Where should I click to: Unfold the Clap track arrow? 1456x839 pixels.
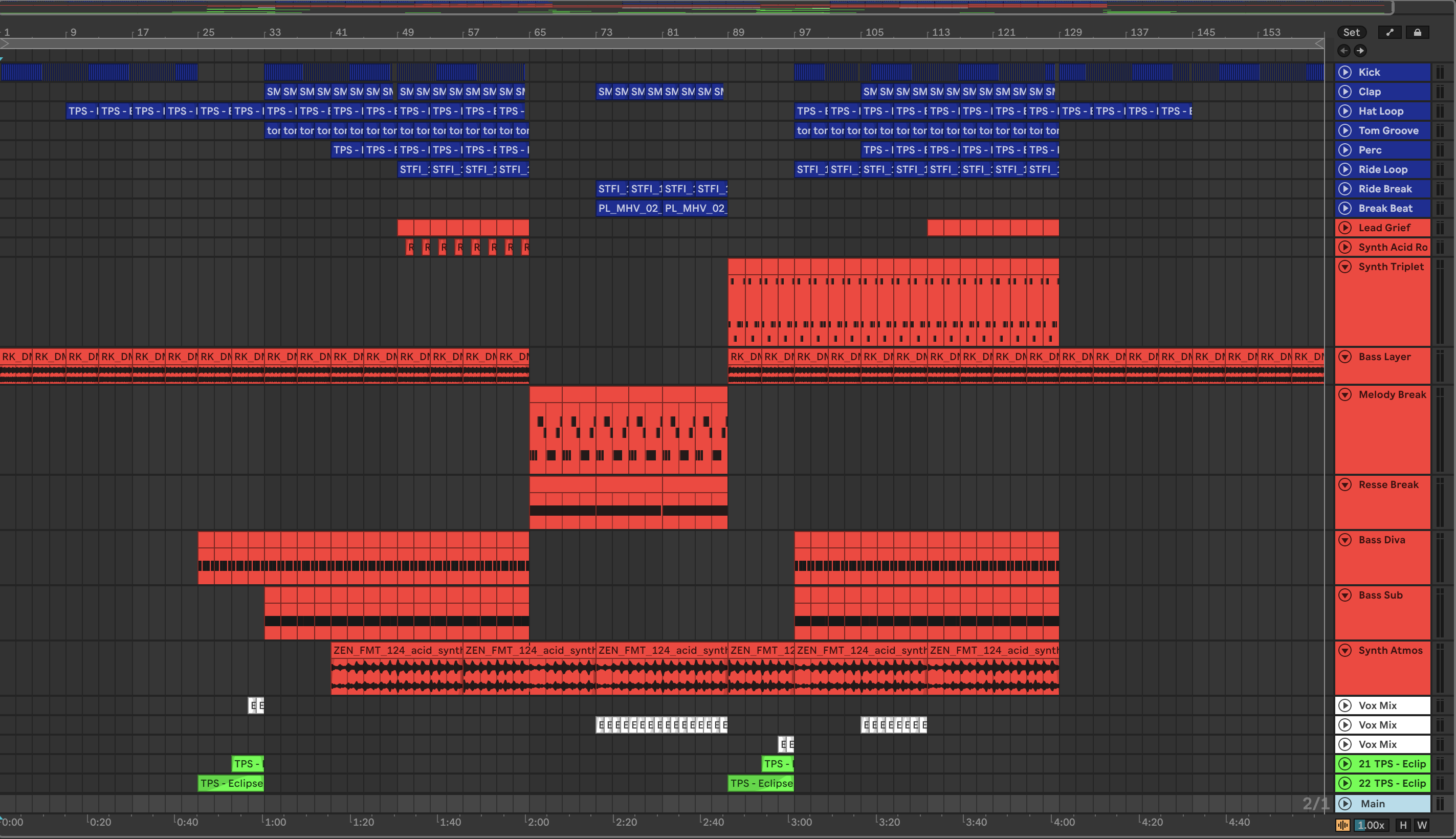click(1345, 92)
